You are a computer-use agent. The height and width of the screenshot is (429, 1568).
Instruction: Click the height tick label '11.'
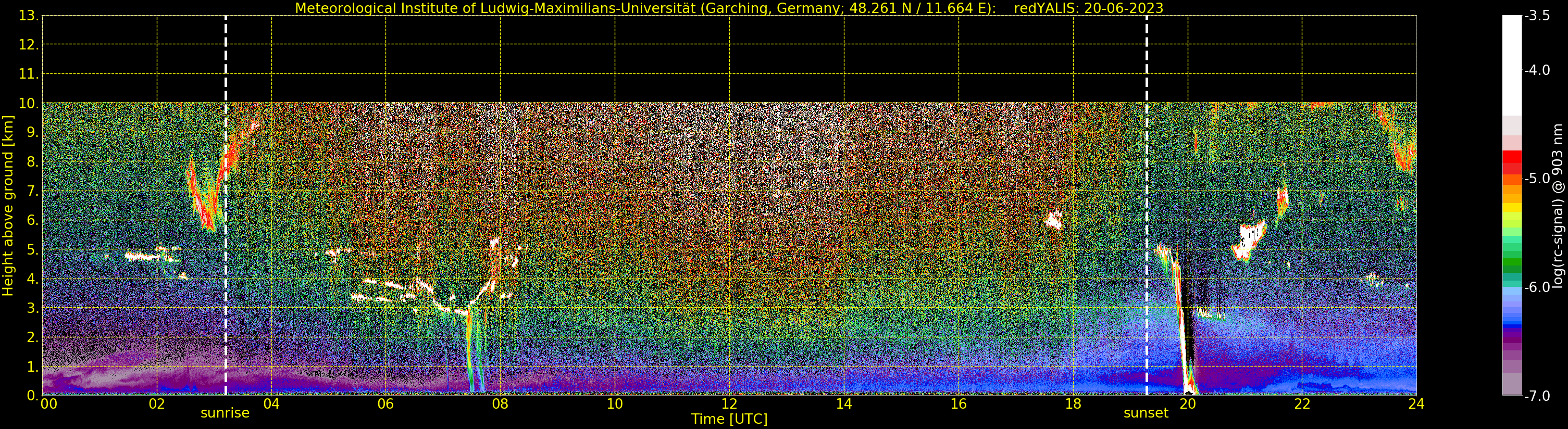click(29, 74)
